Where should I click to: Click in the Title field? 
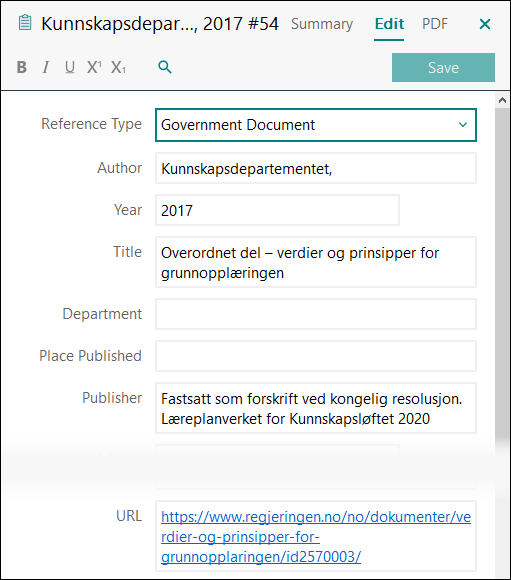[x=316, y=262]
